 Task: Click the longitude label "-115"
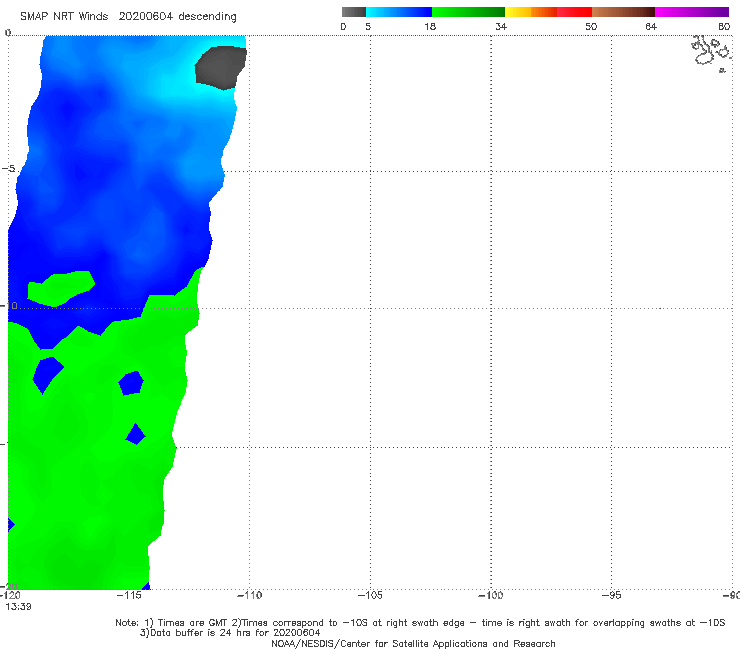(x=129, y=595)
